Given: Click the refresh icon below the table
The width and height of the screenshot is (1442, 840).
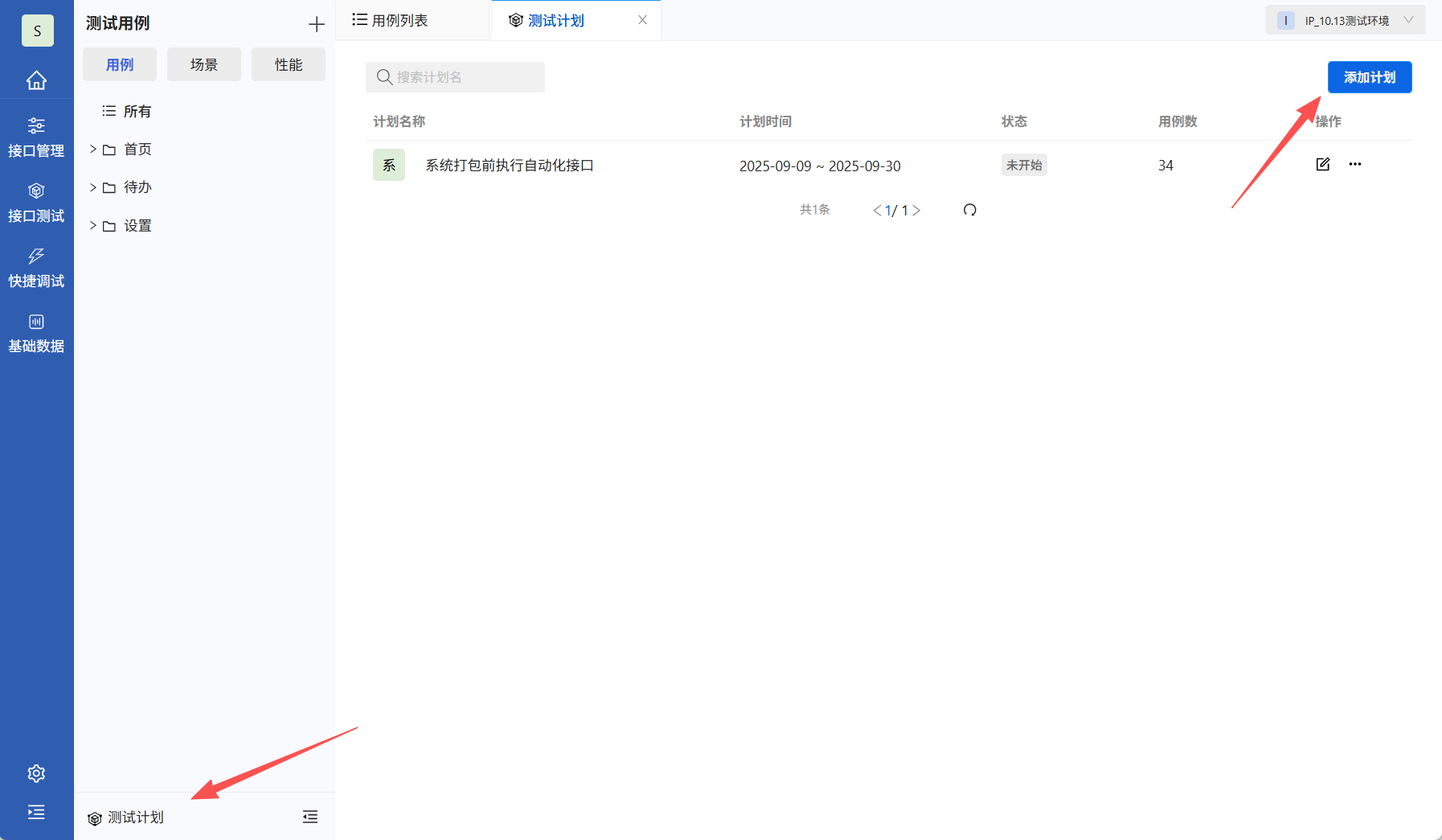Looking at the screenshot, I should coord(970,209).
